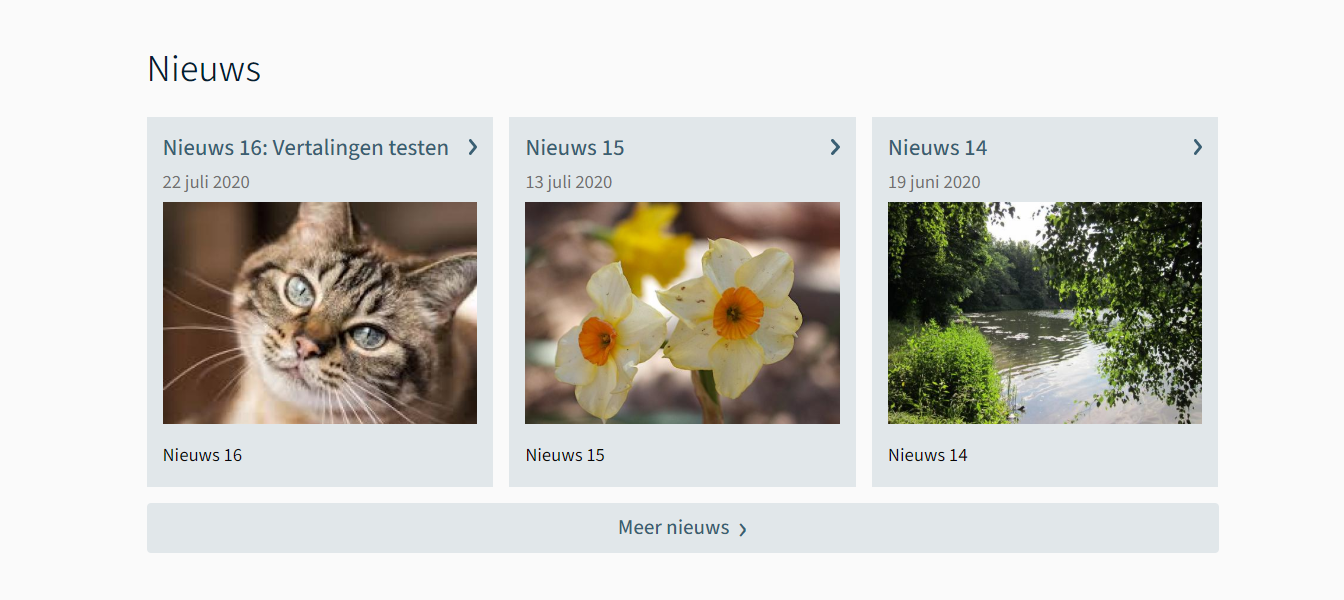
Task: Open the Nieuws 14 headline link
Action: [937, 148]
